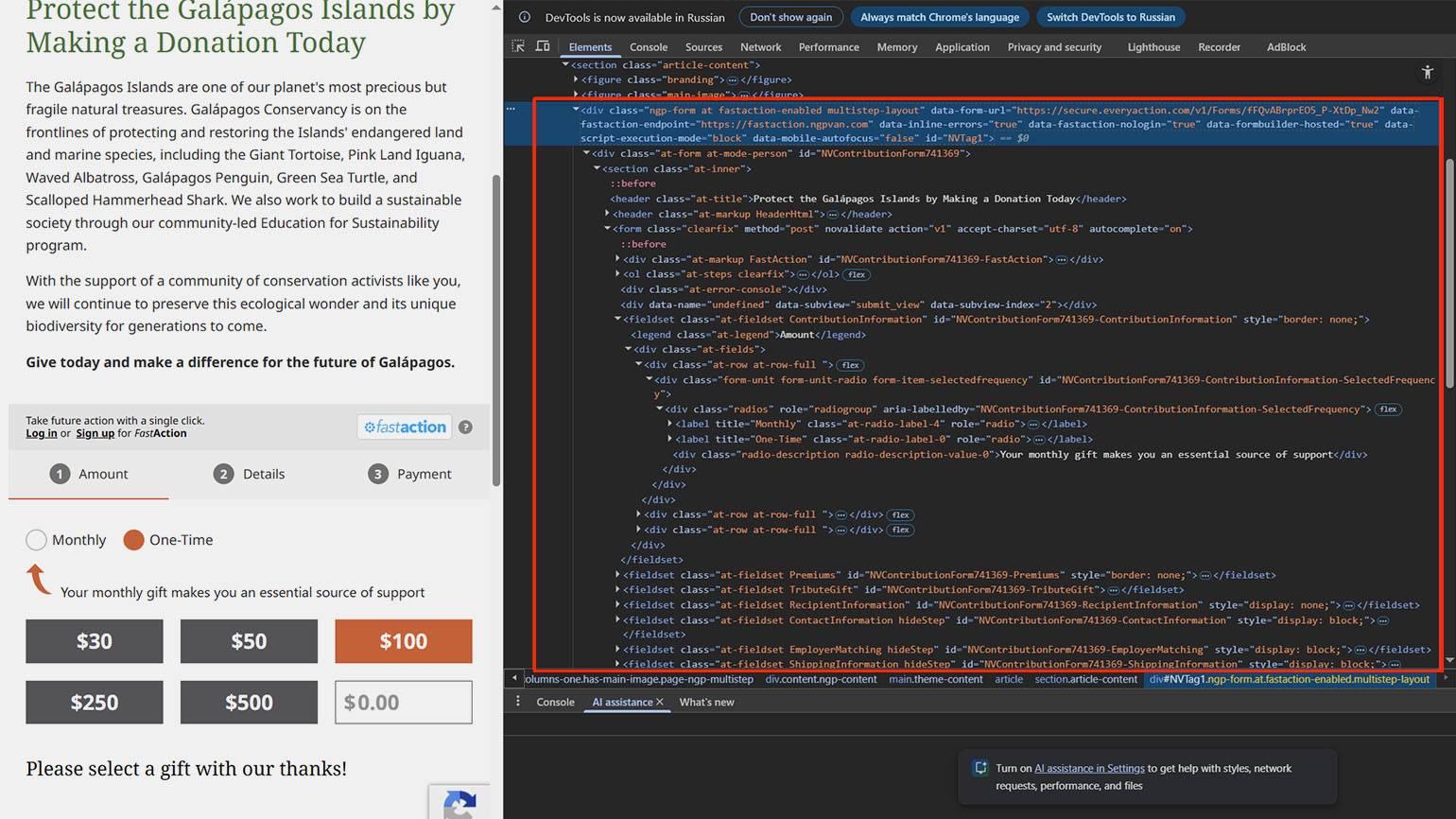
Task: Click the reCAPTCHA badge icon
Action: point(459,804)
